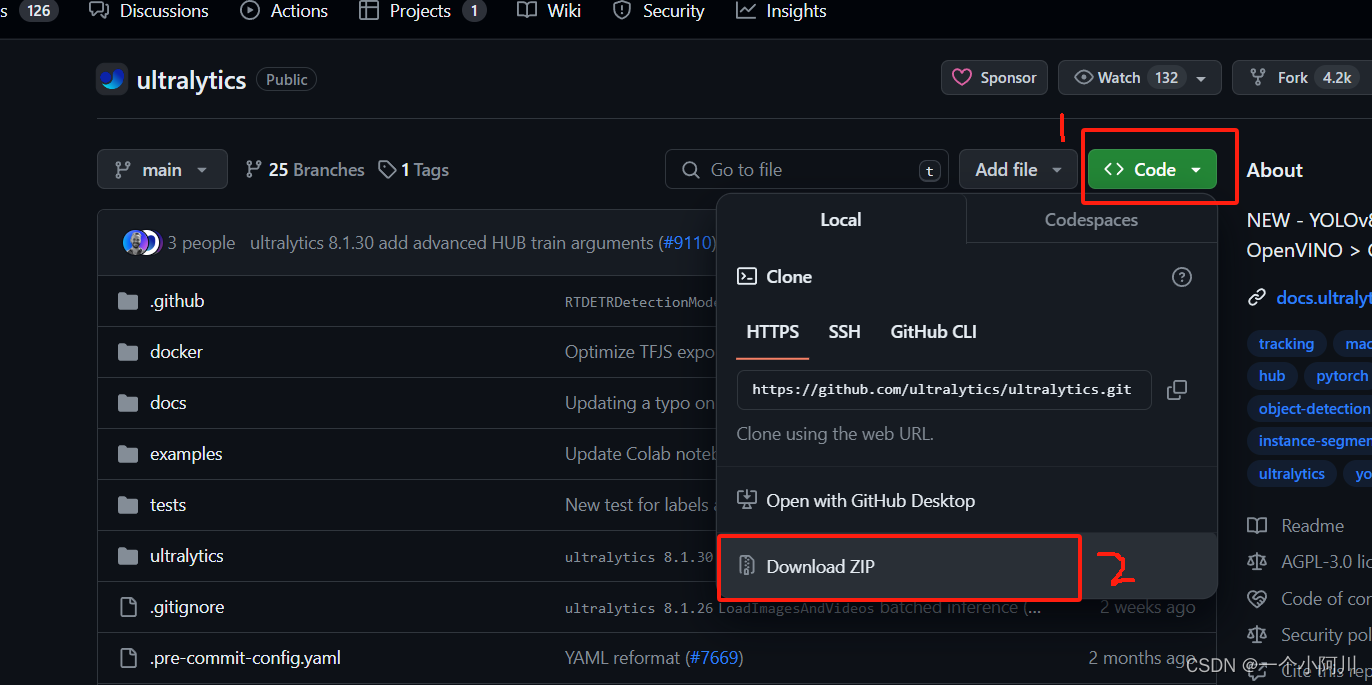Click the branch icon beside 25 Branches
The image size is (1372, 685).
point(254,170)
